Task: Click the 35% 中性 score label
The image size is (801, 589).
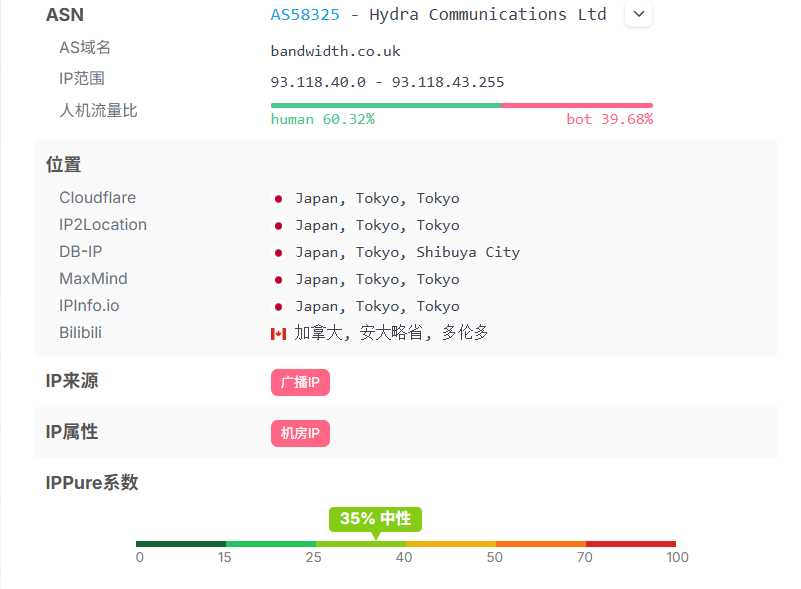Action: [375, 519]
